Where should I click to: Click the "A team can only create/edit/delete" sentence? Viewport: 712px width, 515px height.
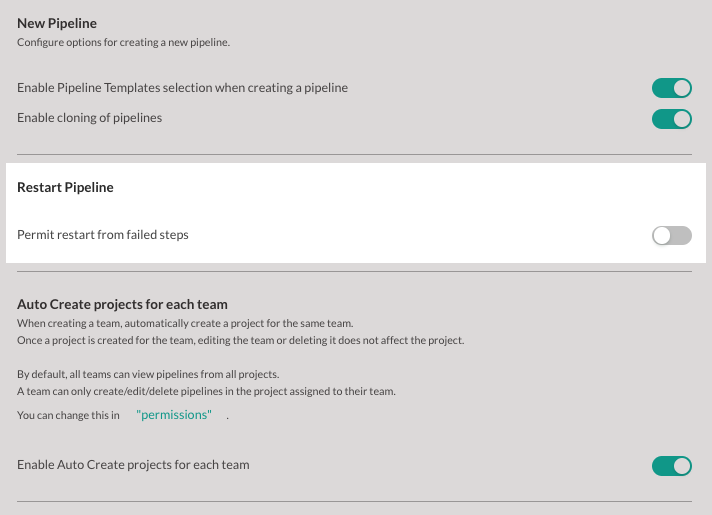coord(207,391)
